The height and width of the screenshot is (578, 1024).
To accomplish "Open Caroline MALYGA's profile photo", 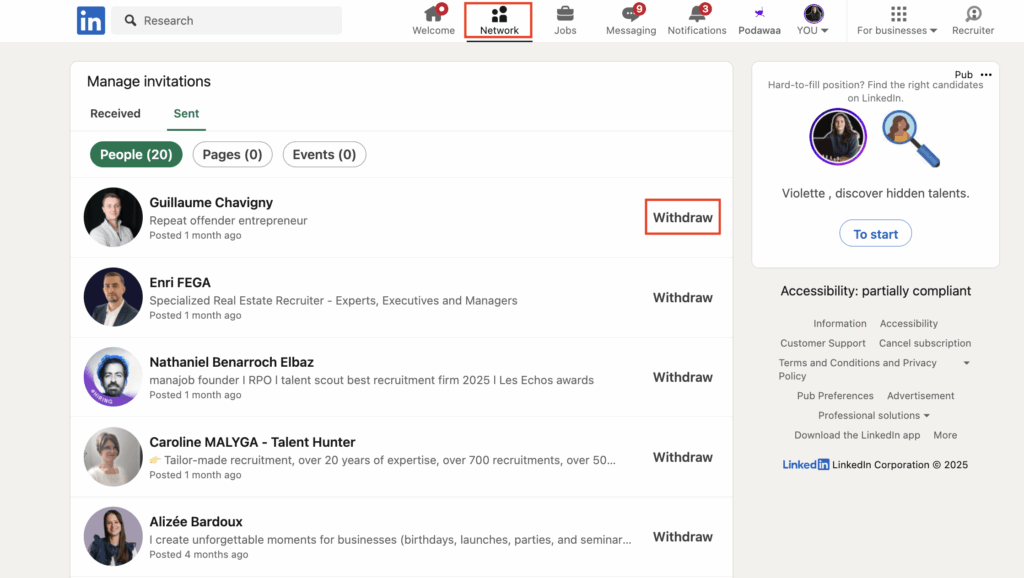I will coord(113,457).
